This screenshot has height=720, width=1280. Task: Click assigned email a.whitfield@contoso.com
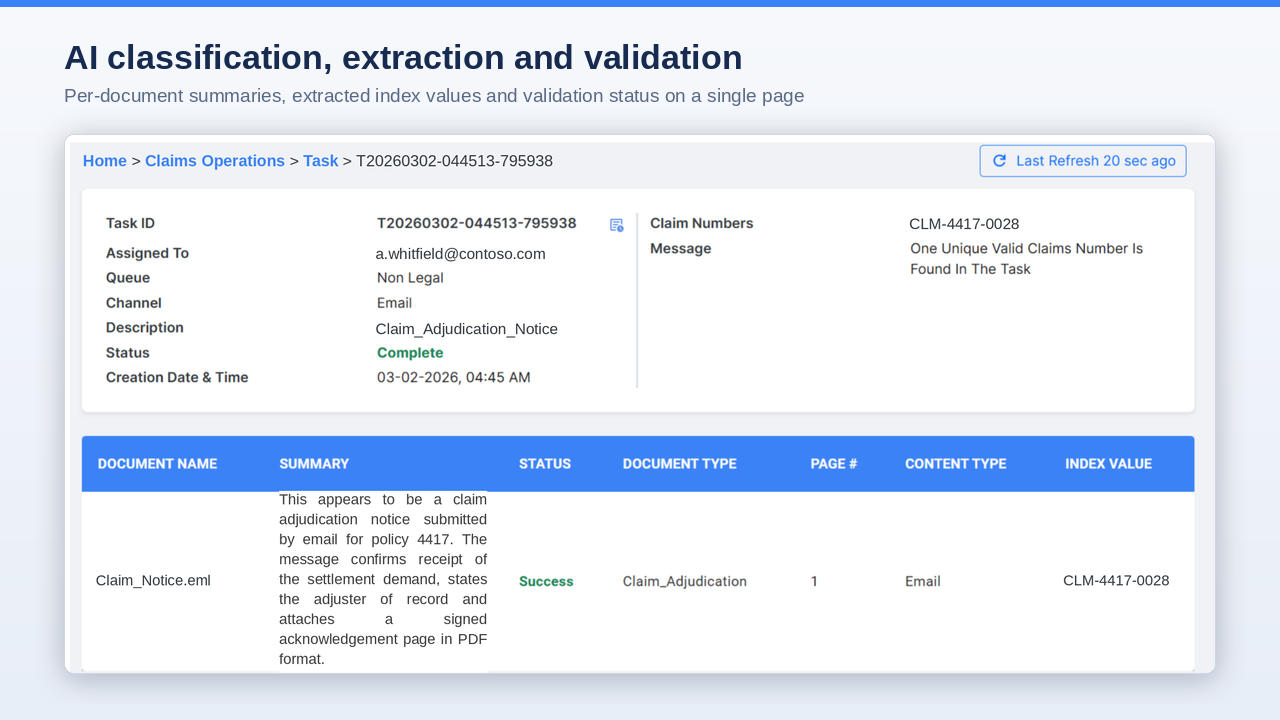pos(461,254)
